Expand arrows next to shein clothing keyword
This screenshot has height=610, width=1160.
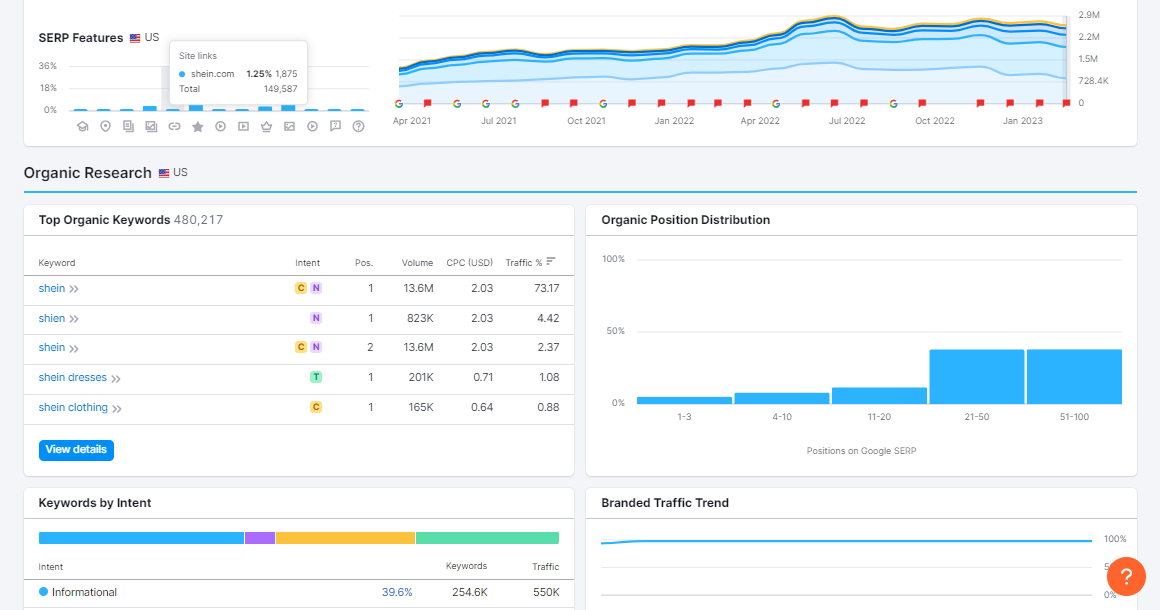click(117, 408)
